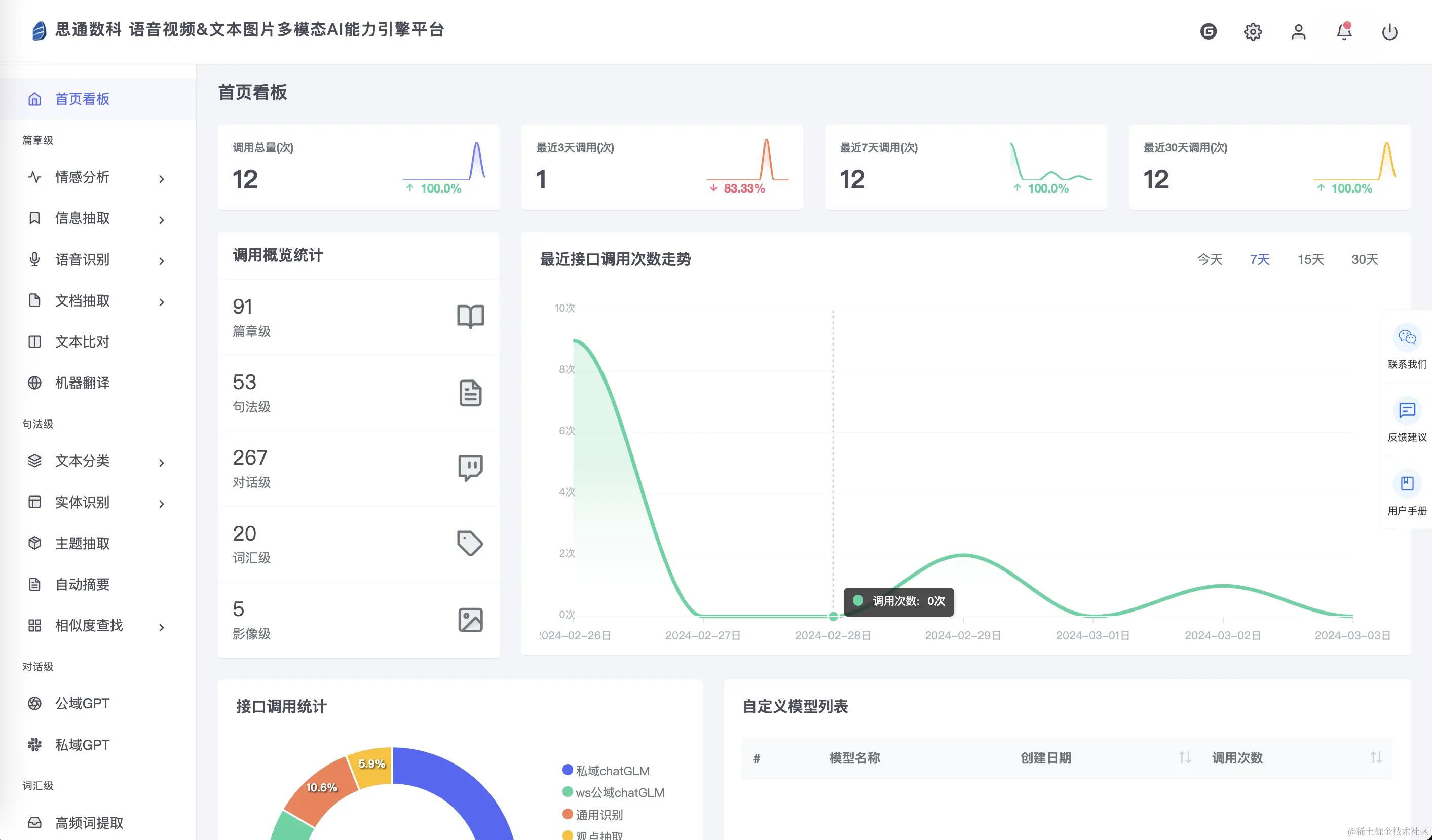This screenshot has width=1432, height=840.
Task: Click the 机器翻译 globe icon
Action: point(35,383)
